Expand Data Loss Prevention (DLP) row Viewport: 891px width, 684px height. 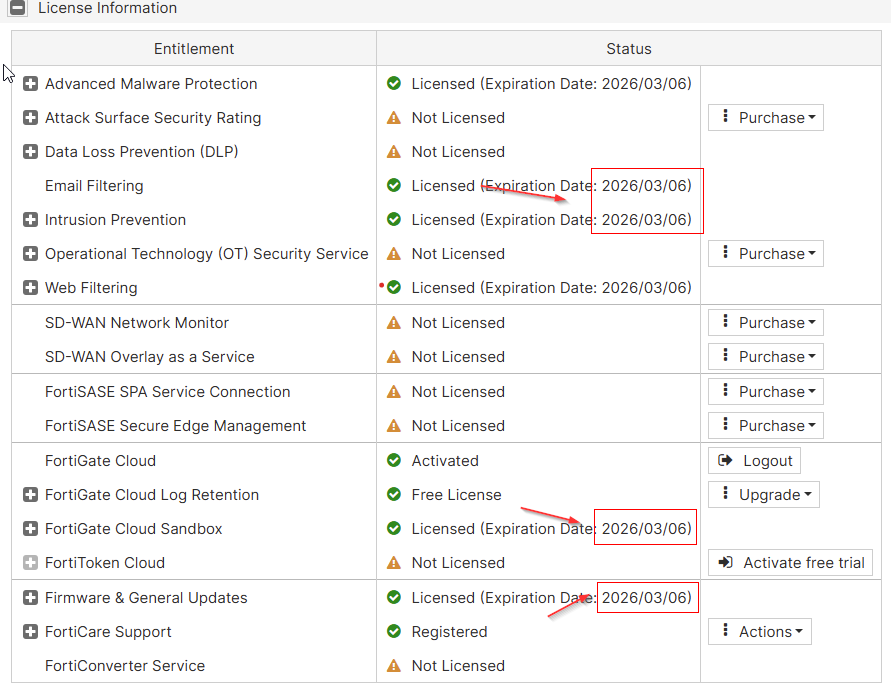click(x=30, y=152)
